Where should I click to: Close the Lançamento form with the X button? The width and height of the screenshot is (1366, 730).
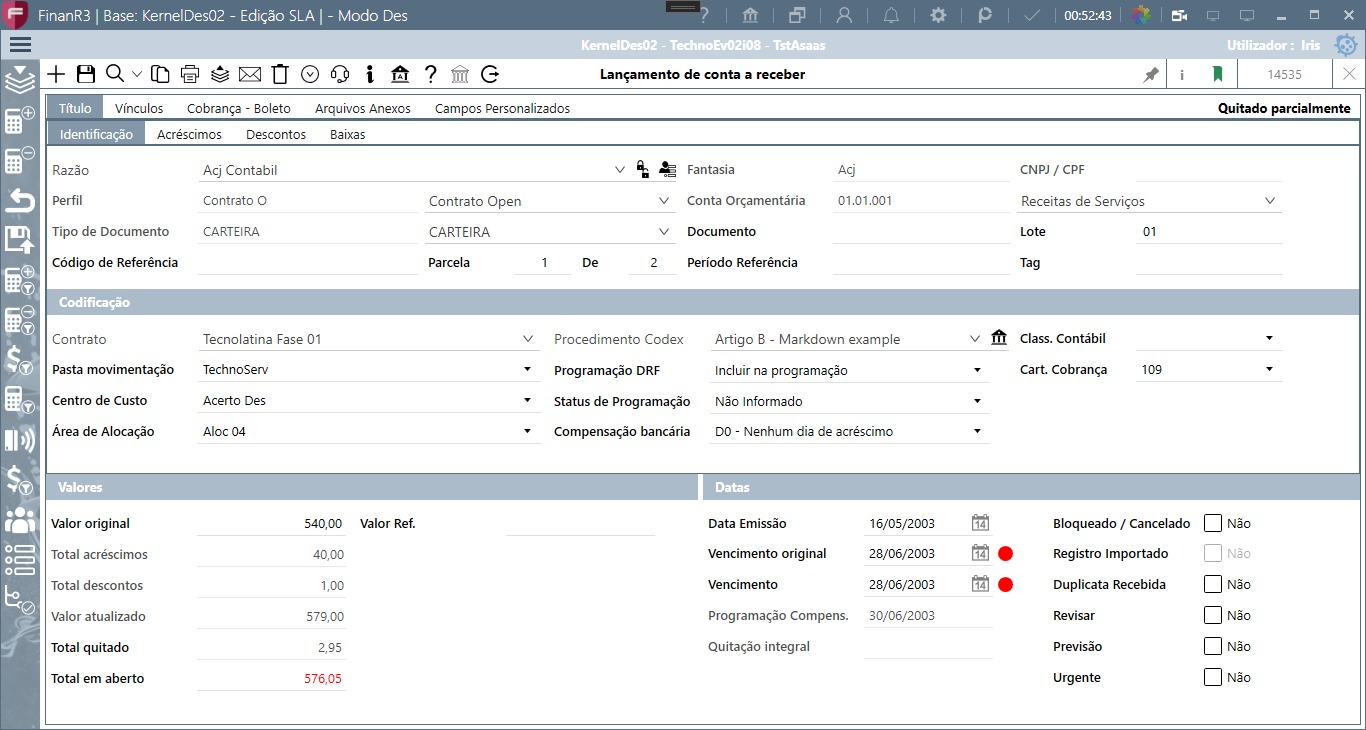tap(1349, 74)
